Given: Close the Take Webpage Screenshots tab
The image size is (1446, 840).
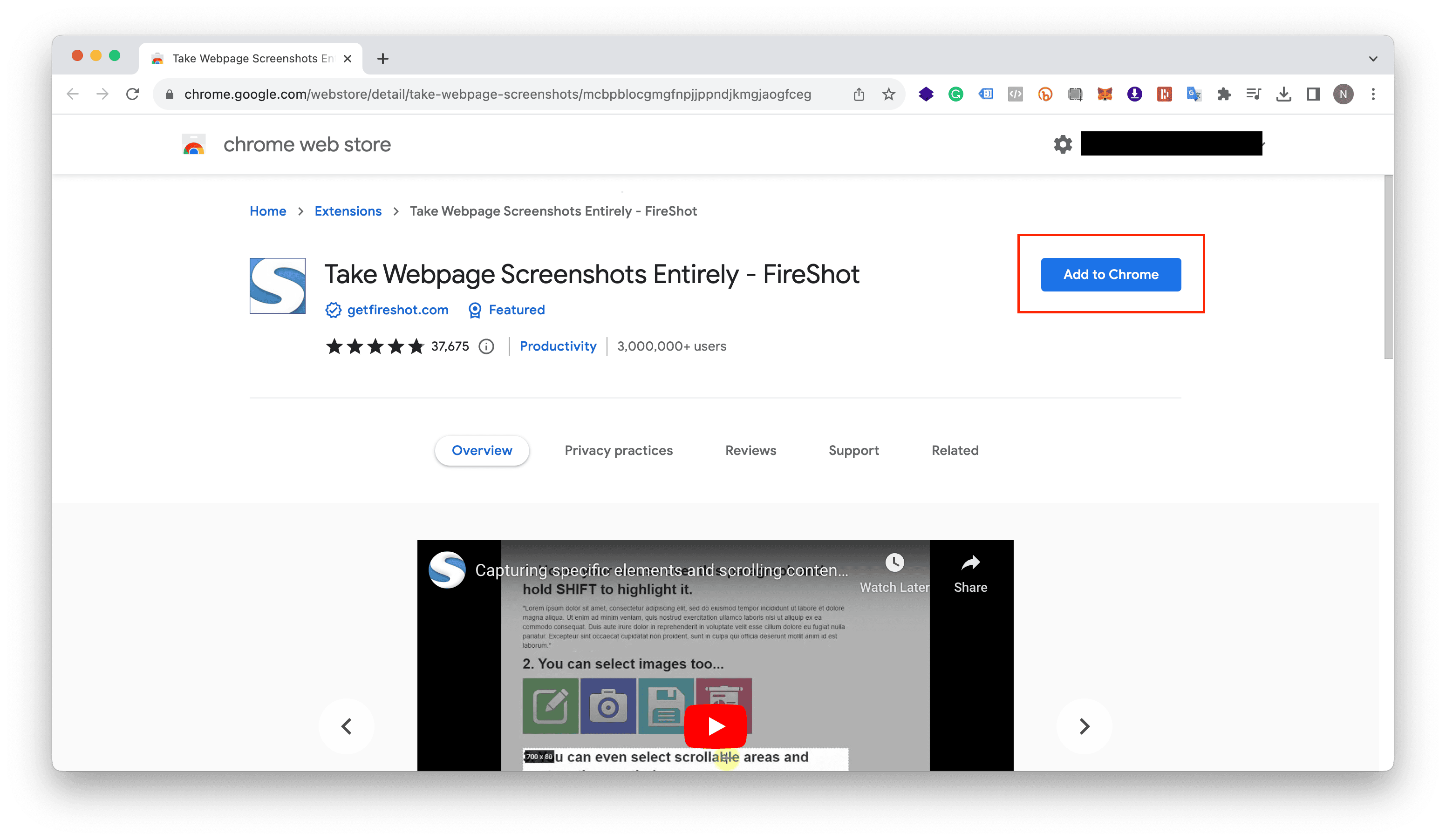Looking at the screenshot, I should point(347,59).
